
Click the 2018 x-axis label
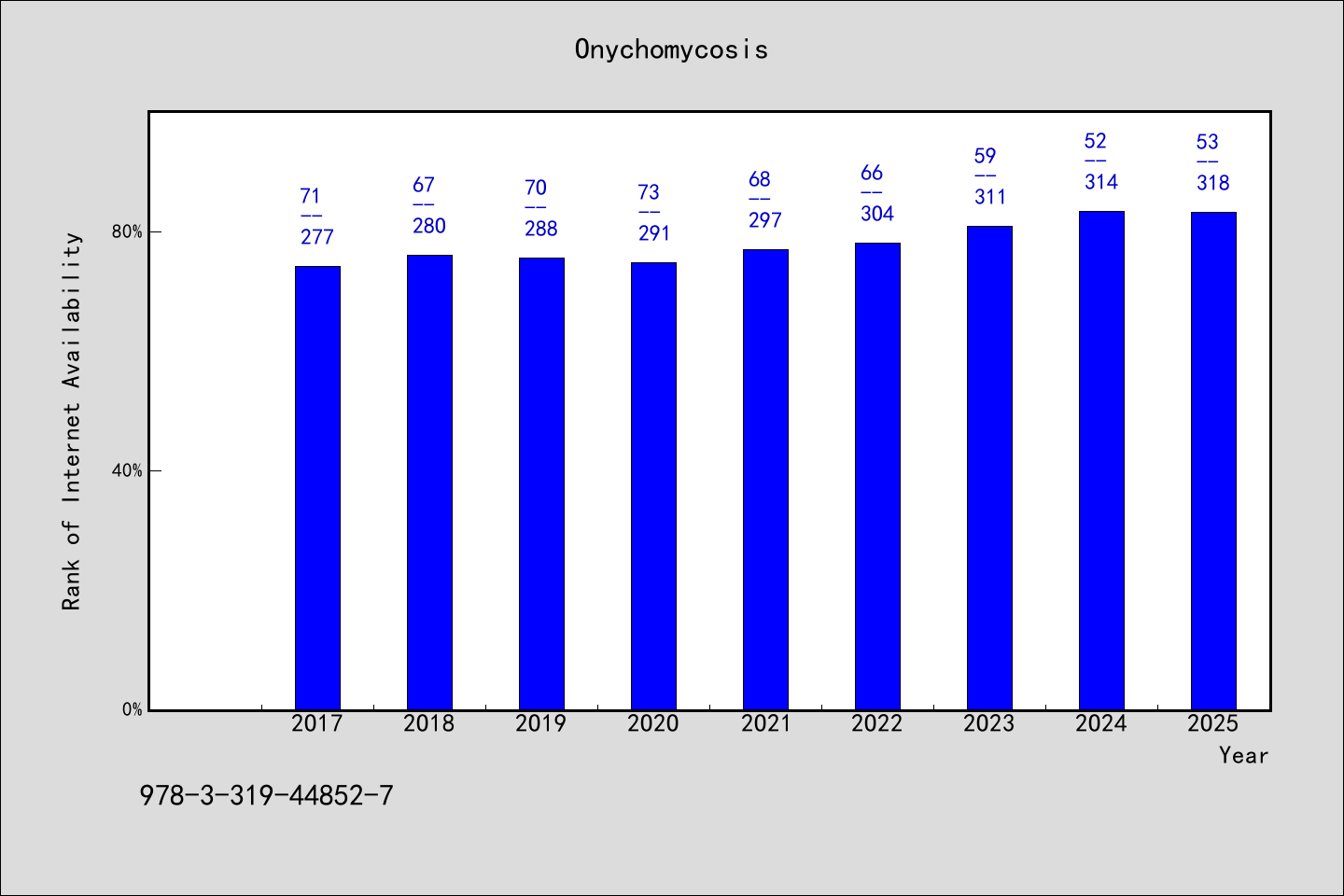pos(429,723)
